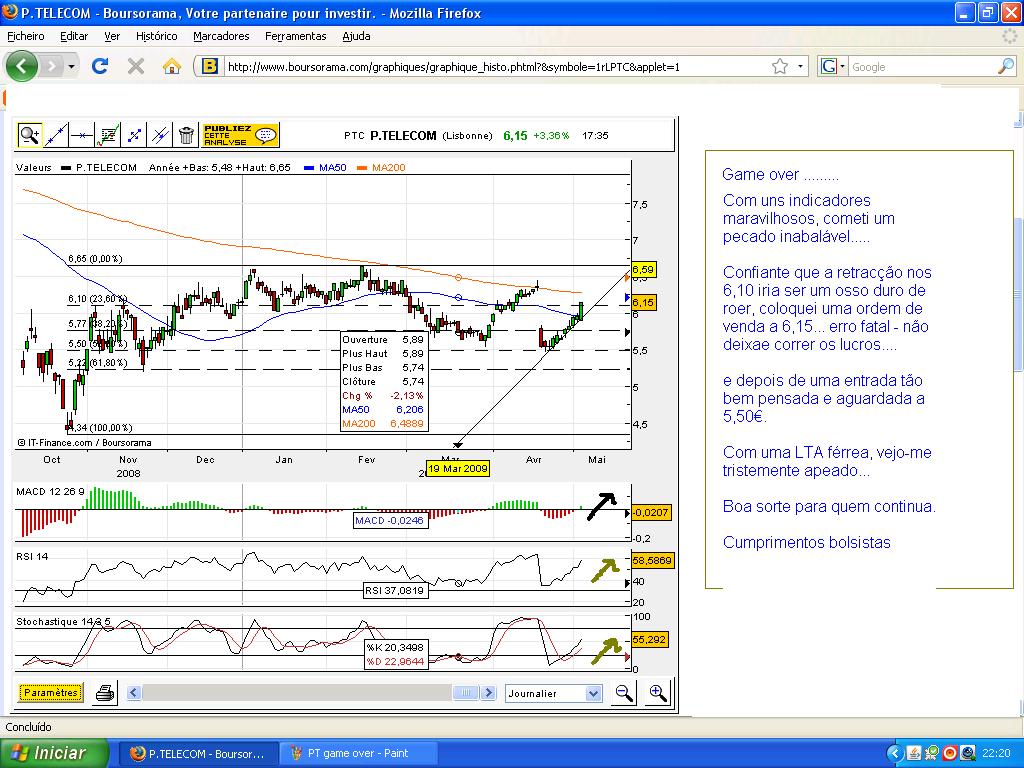
Task: Open the Marcadores menu
Action: tap(221, 36)
